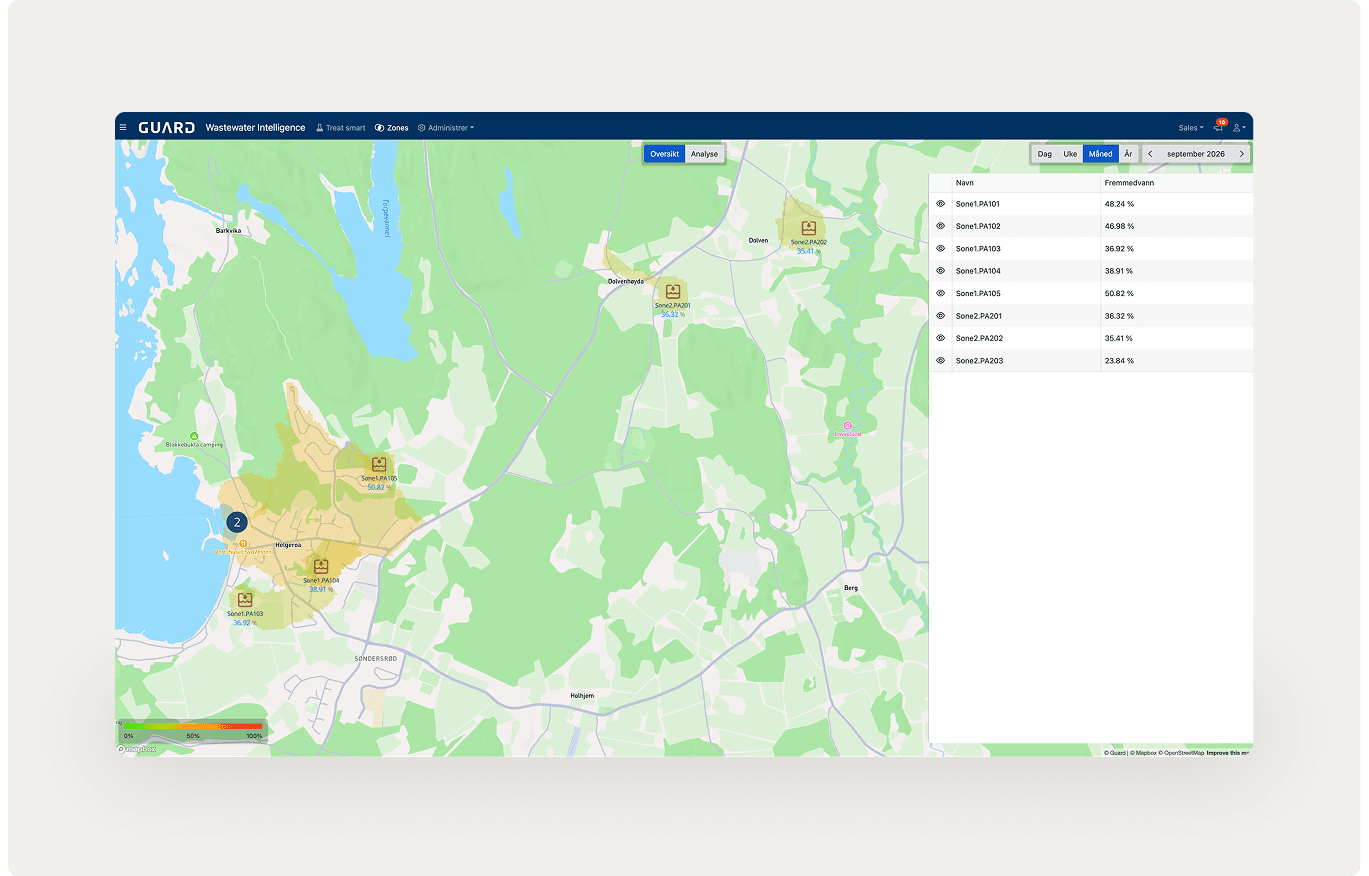Click the pink Løvesalen point-of-interest icon
1369x876 pixels.
tap(847, 426)
